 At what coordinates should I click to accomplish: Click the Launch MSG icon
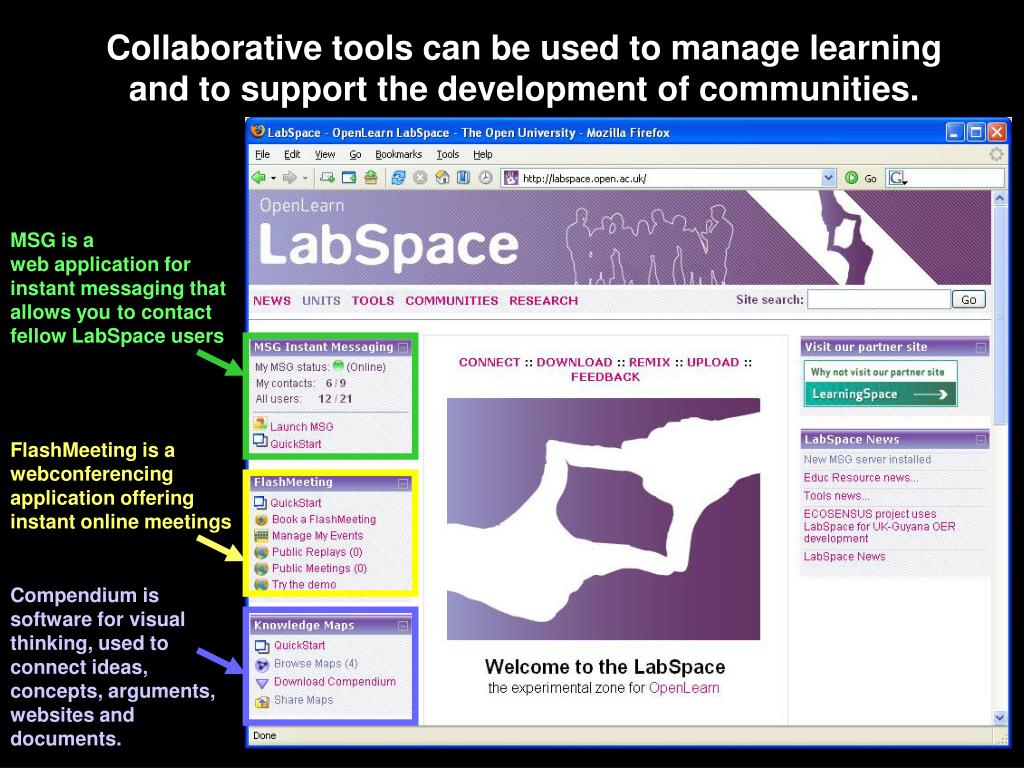pyautogui.click(x=260, y=424)
